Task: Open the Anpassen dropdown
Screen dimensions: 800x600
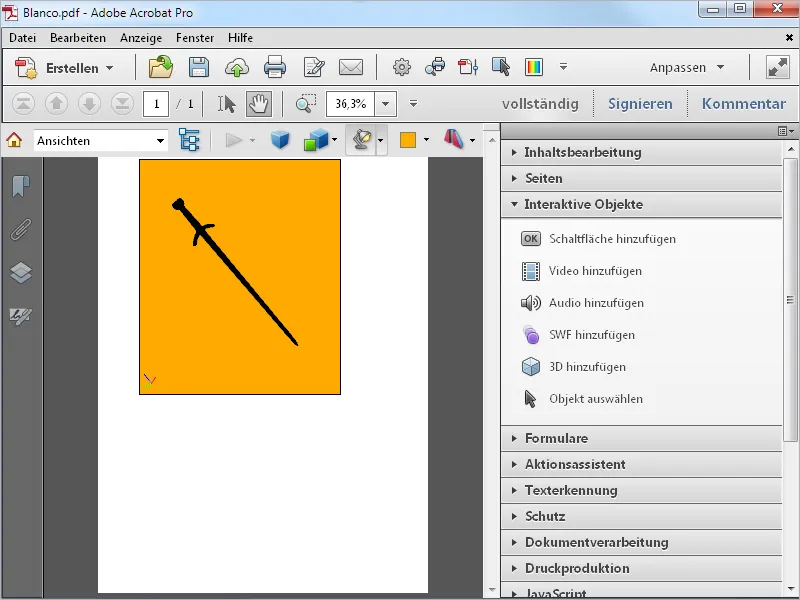Action: (x=687, y=67)
